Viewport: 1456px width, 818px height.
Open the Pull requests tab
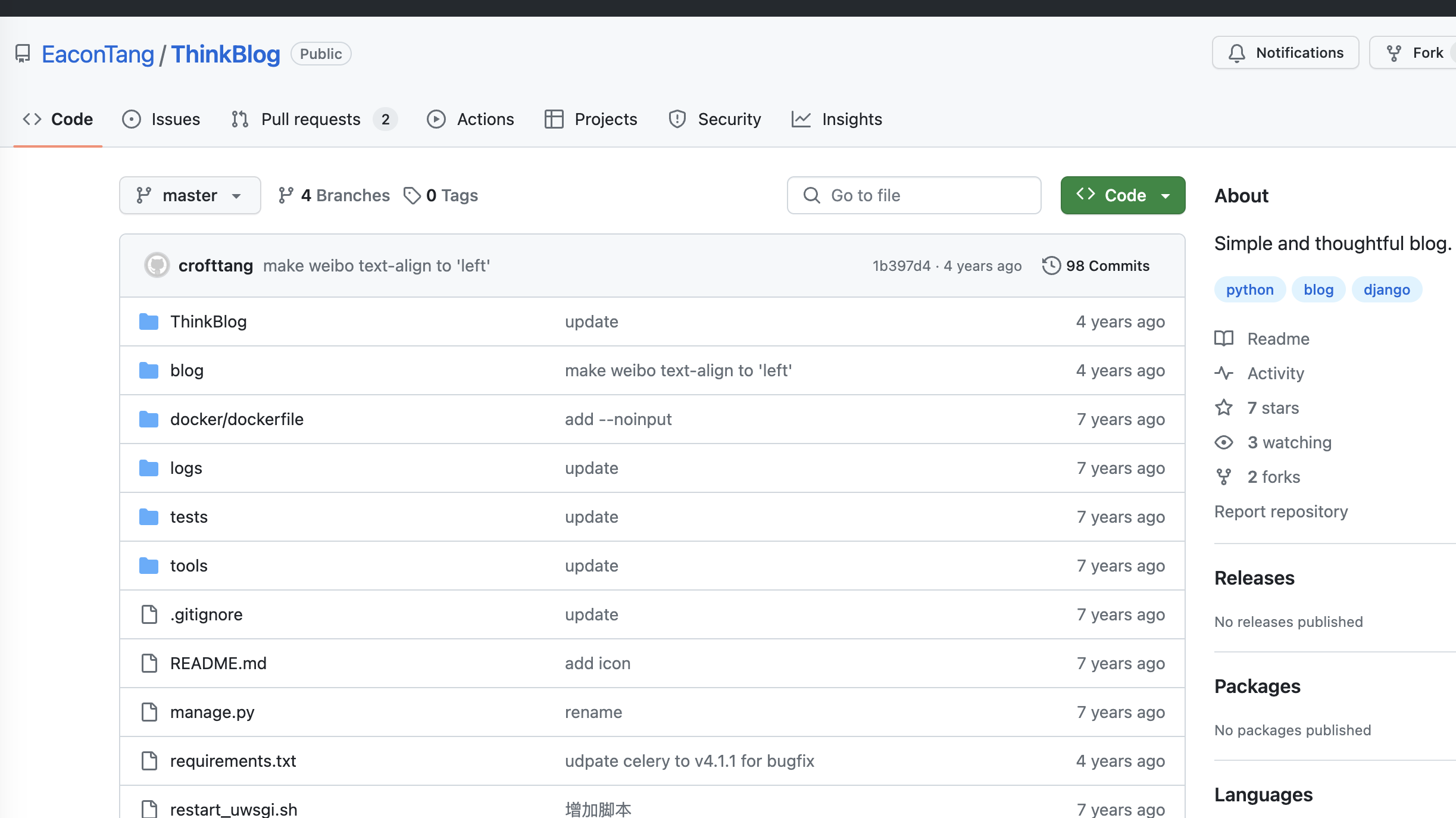314,119
